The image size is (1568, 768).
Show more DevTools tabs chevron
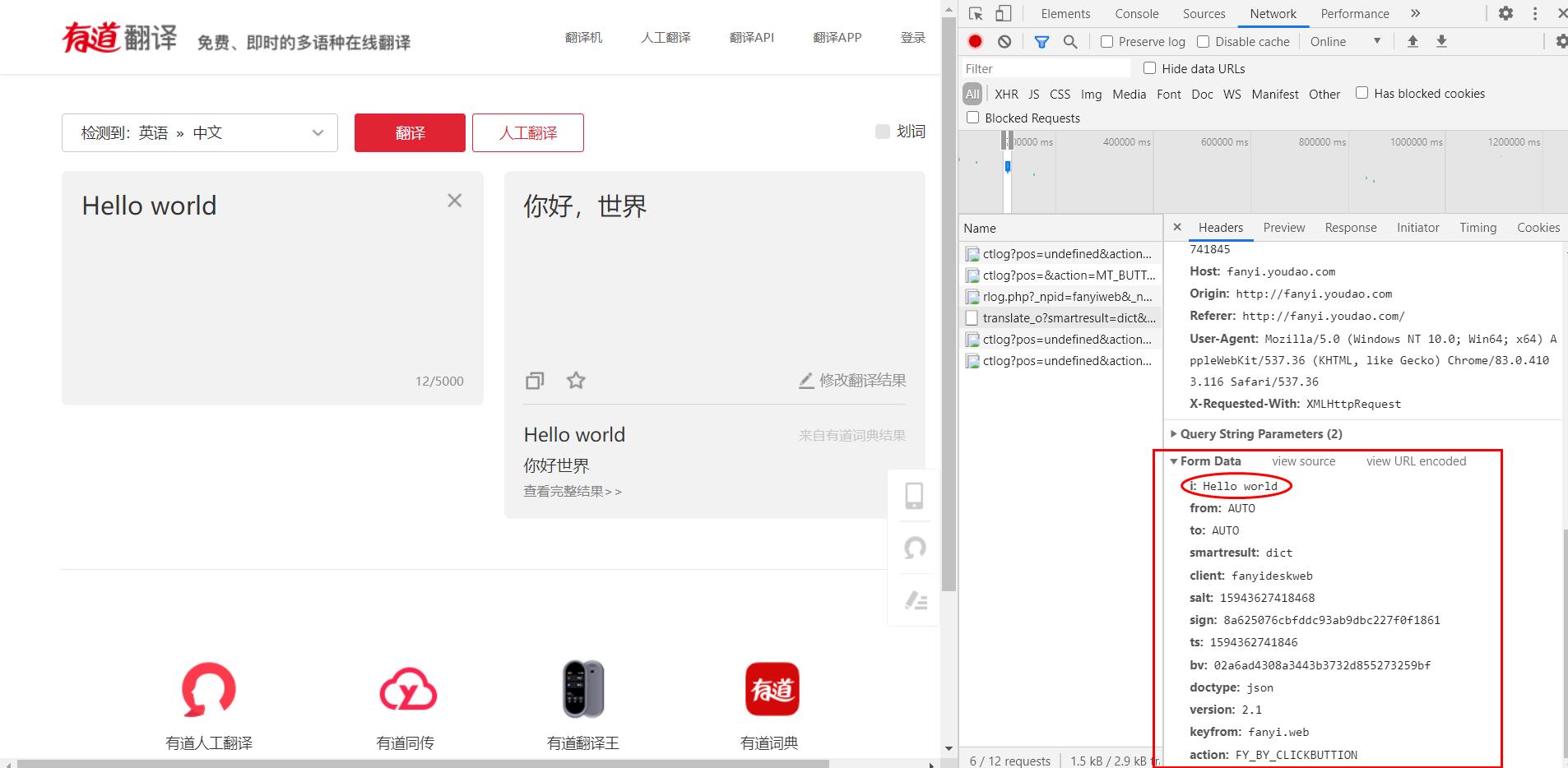(1415, 13)
